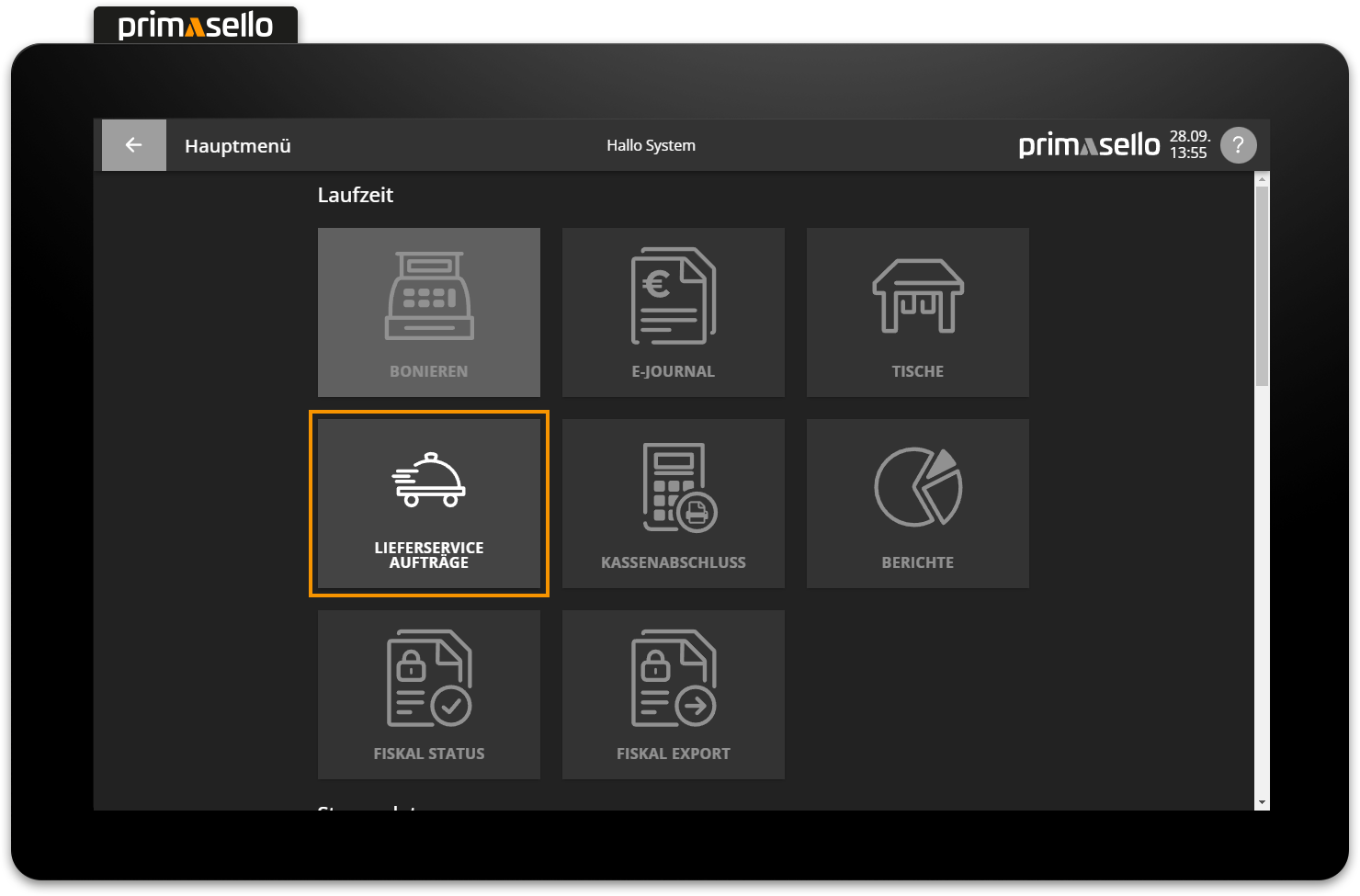Open the Berichte pie chart icon
Viewport: 1360px width, 896px height.
click(x=917, y=487)
